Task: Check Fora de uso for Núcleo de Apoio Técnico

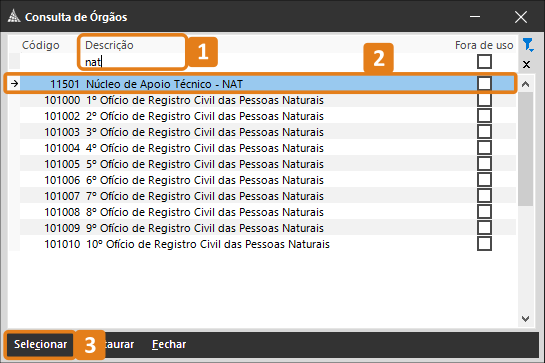Action: coord(484,83)
